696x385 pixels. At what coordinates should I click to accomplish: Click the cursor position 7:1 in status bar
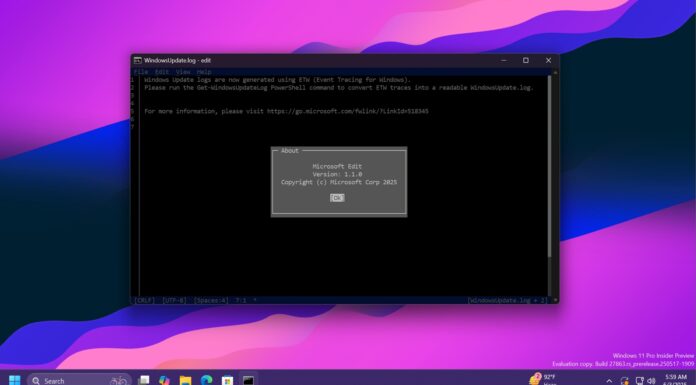click(x=241, y=300)
